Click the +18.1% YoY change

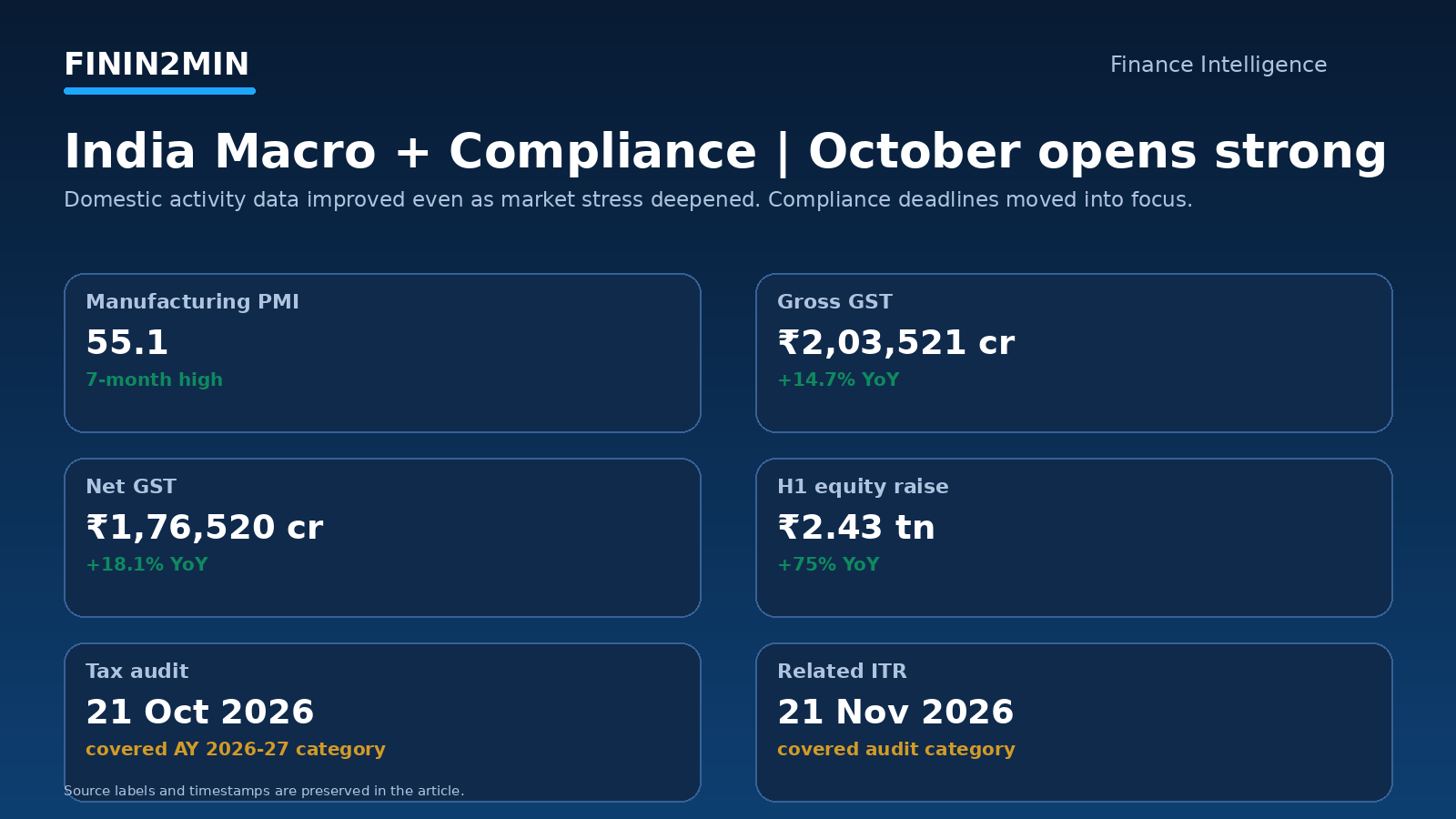[x=147, y=564]
